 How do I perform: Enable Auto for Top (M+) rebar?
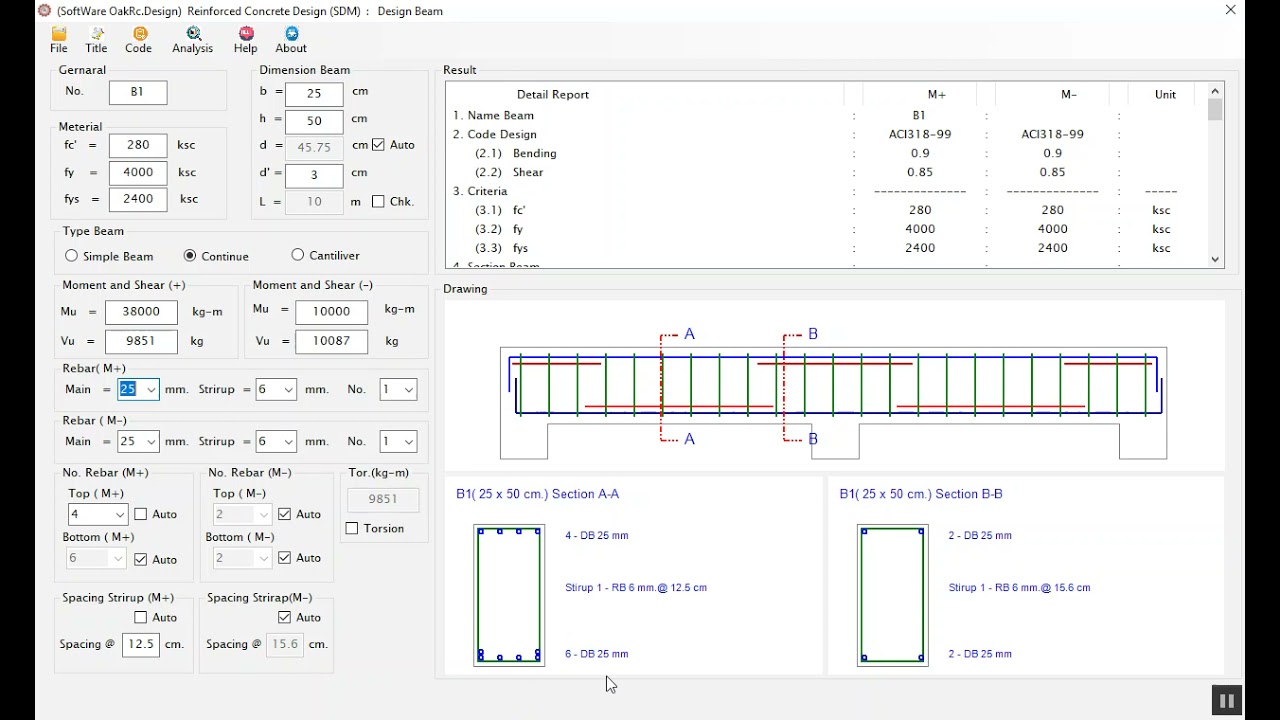[x=141, y=514]
